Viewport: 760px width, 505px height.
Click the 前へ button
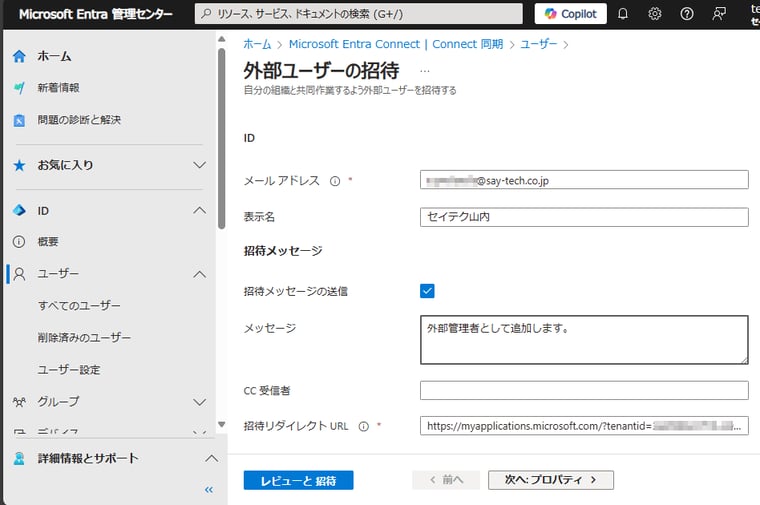point(446,480)
